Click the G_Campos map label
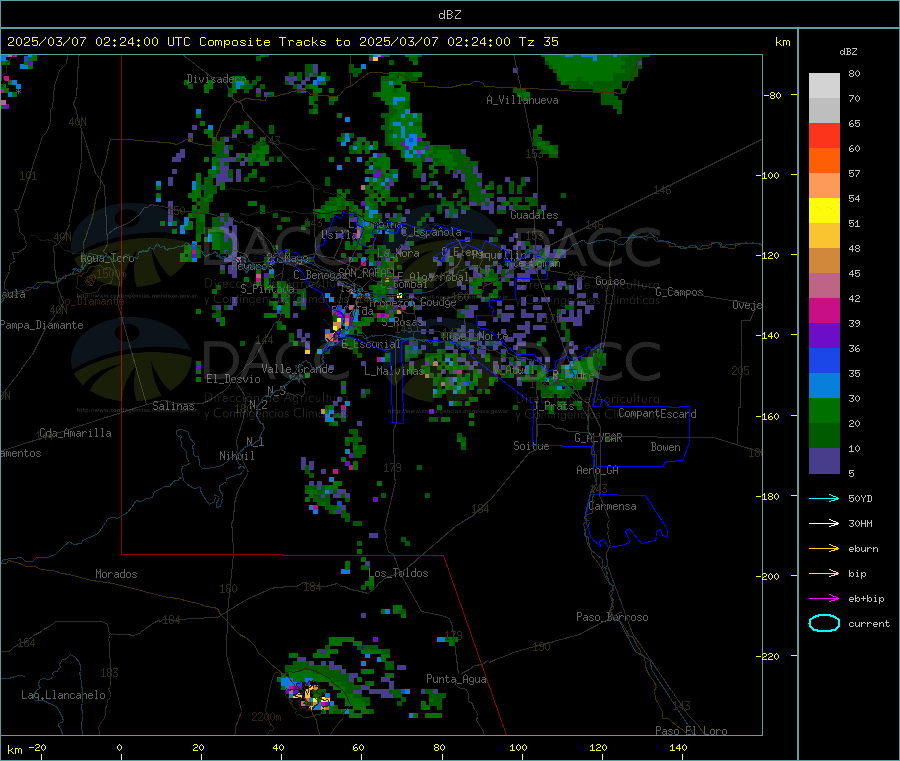The width and height of the screenshot is (900, 761). pyautogui.click(x=679, y=292)
